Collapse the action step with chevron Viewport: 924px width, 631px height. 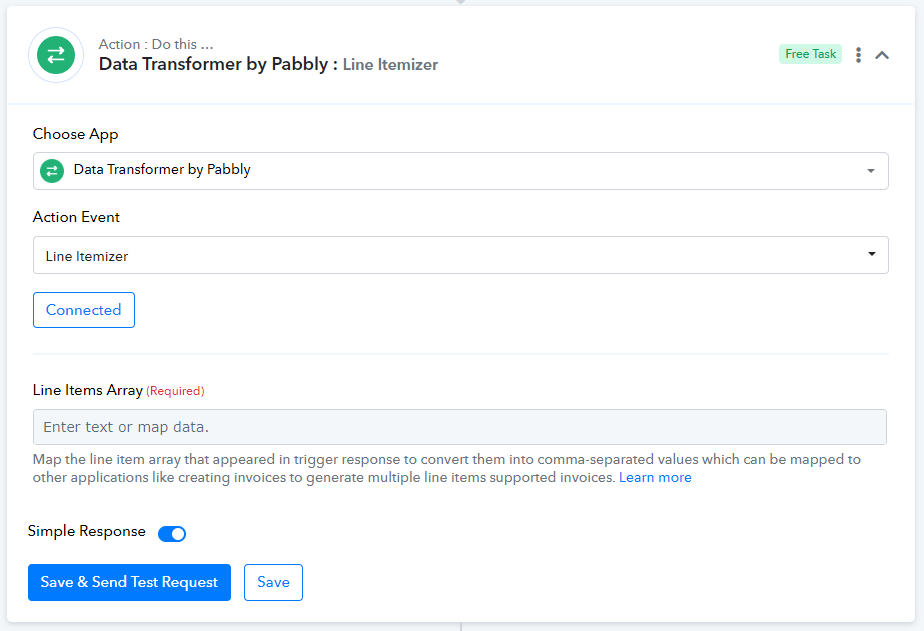(882, 55)
